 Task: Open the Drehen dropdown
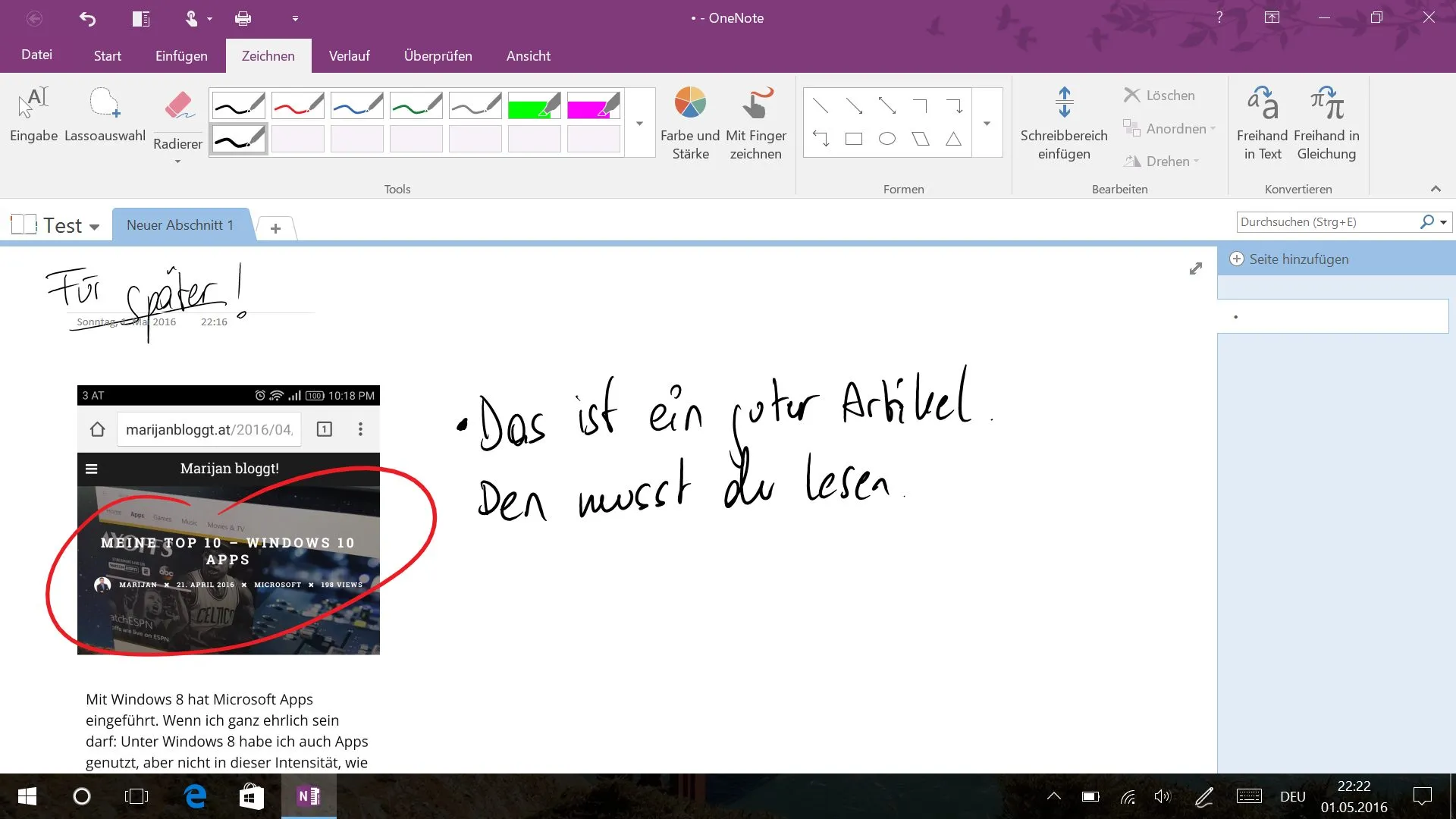(1162, 161)
